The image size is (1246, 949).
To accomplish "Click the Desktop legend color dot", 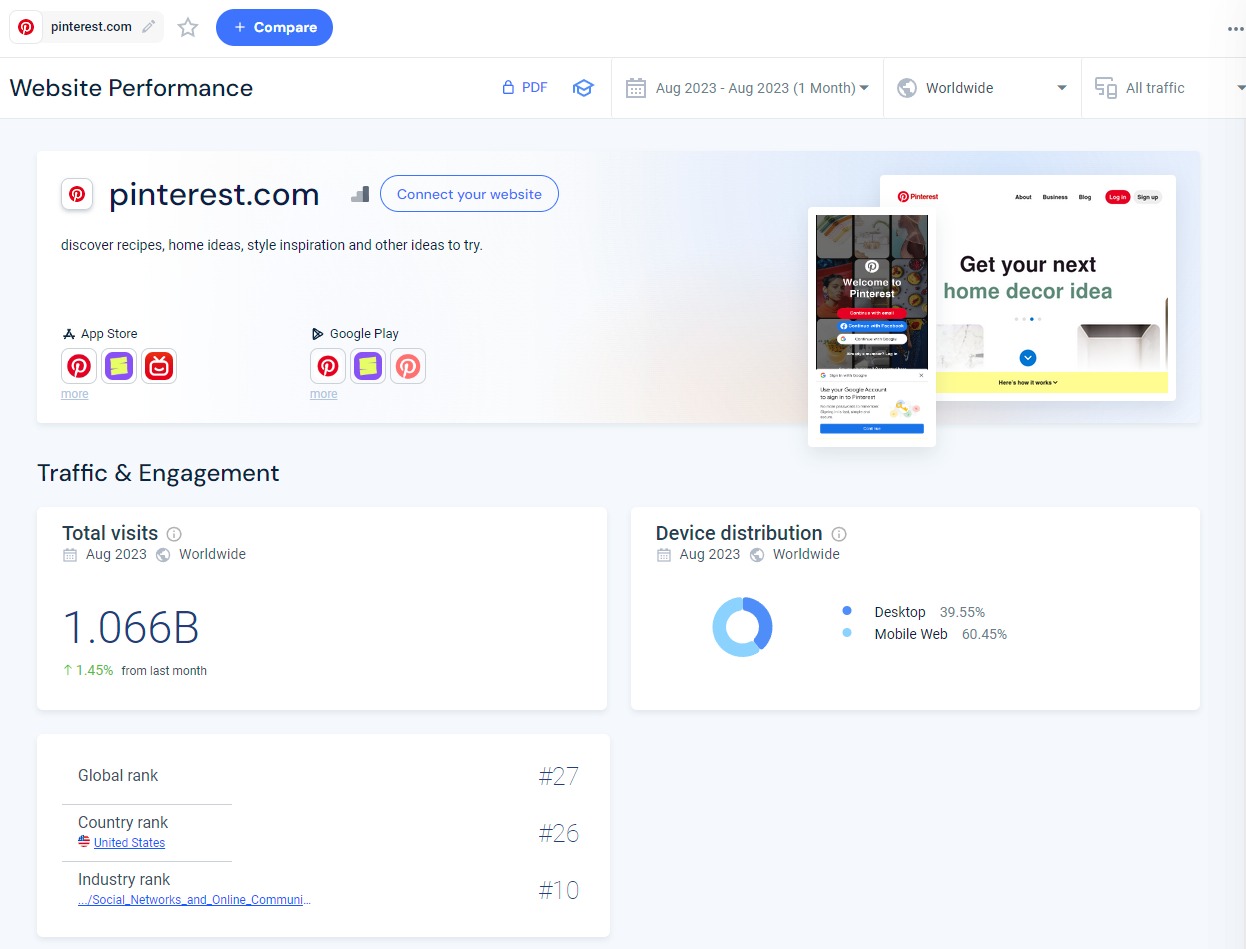I will [847, 611].
